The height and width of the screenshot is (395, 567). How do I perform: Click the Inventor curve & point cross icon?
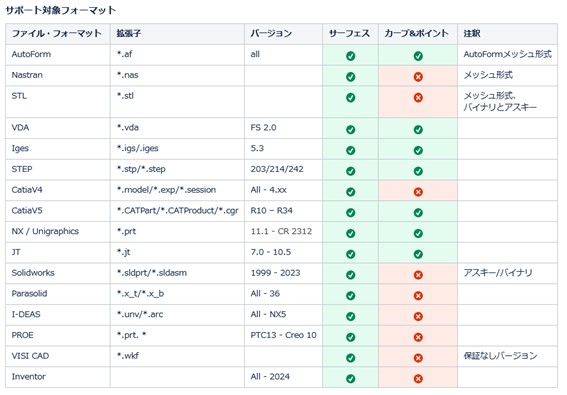coord(418,379)
